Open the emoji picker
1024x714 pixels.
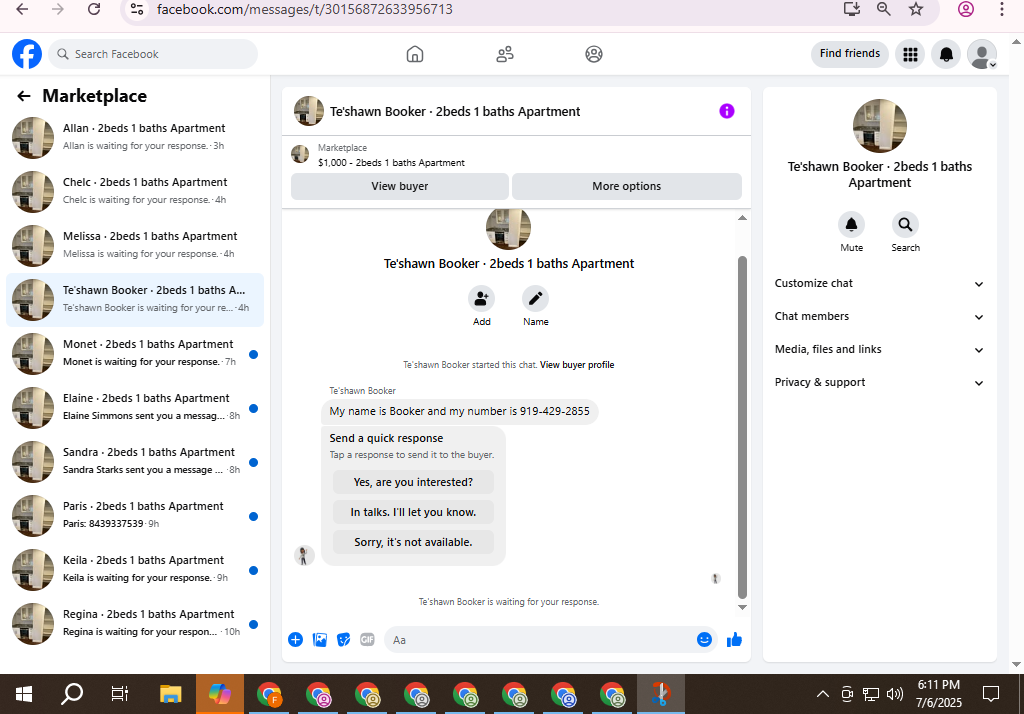tap(704, 640)
